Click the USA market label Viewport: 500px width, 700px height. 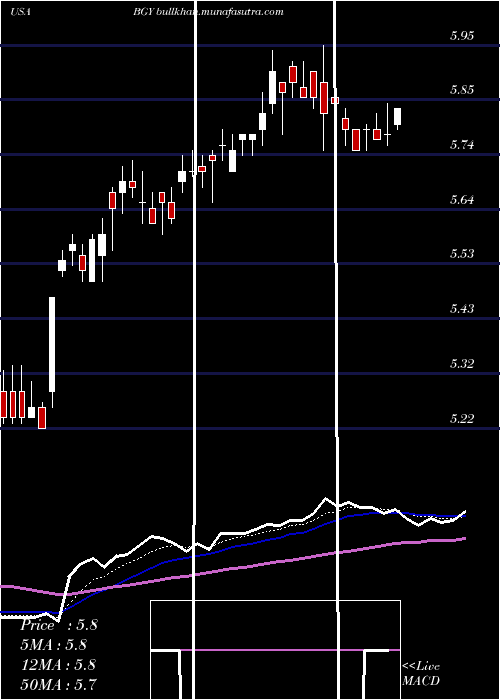(20, 12)
